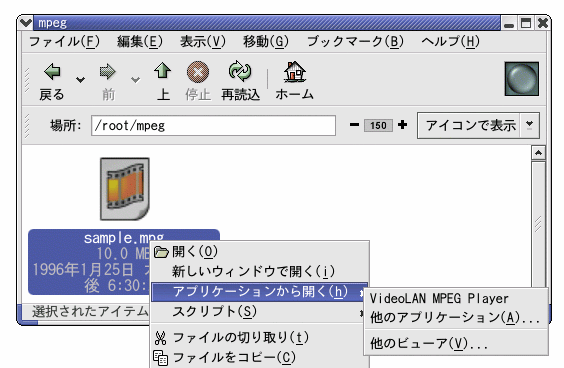Select 他のアプリケーション(A)... submenu entry

(x=455, y=318)
